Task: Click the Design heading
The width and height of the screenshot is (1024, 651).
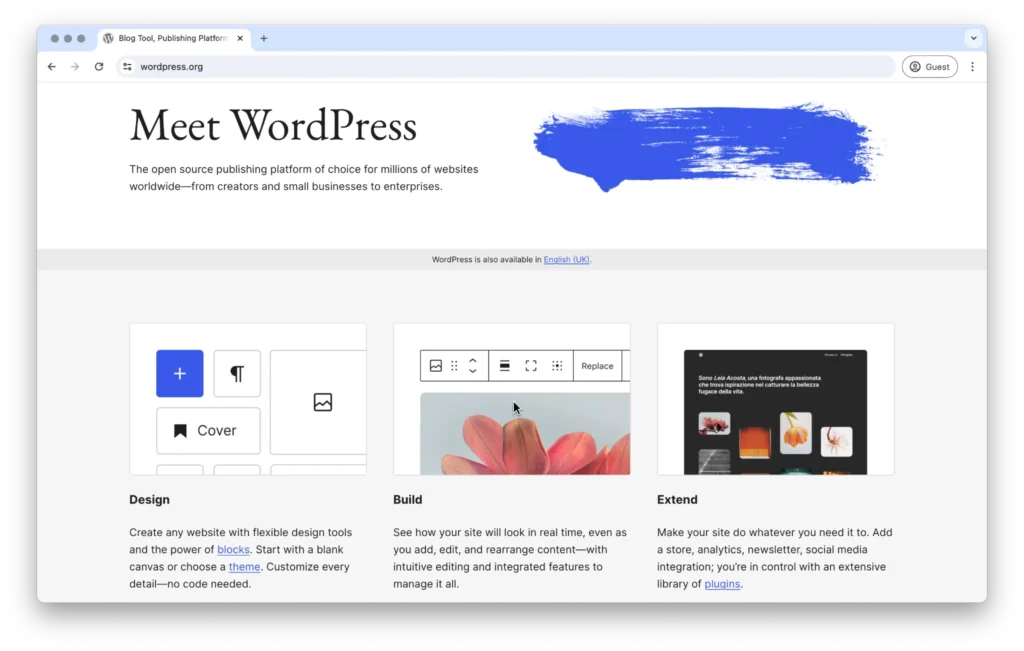Action: tap(150, 500)
